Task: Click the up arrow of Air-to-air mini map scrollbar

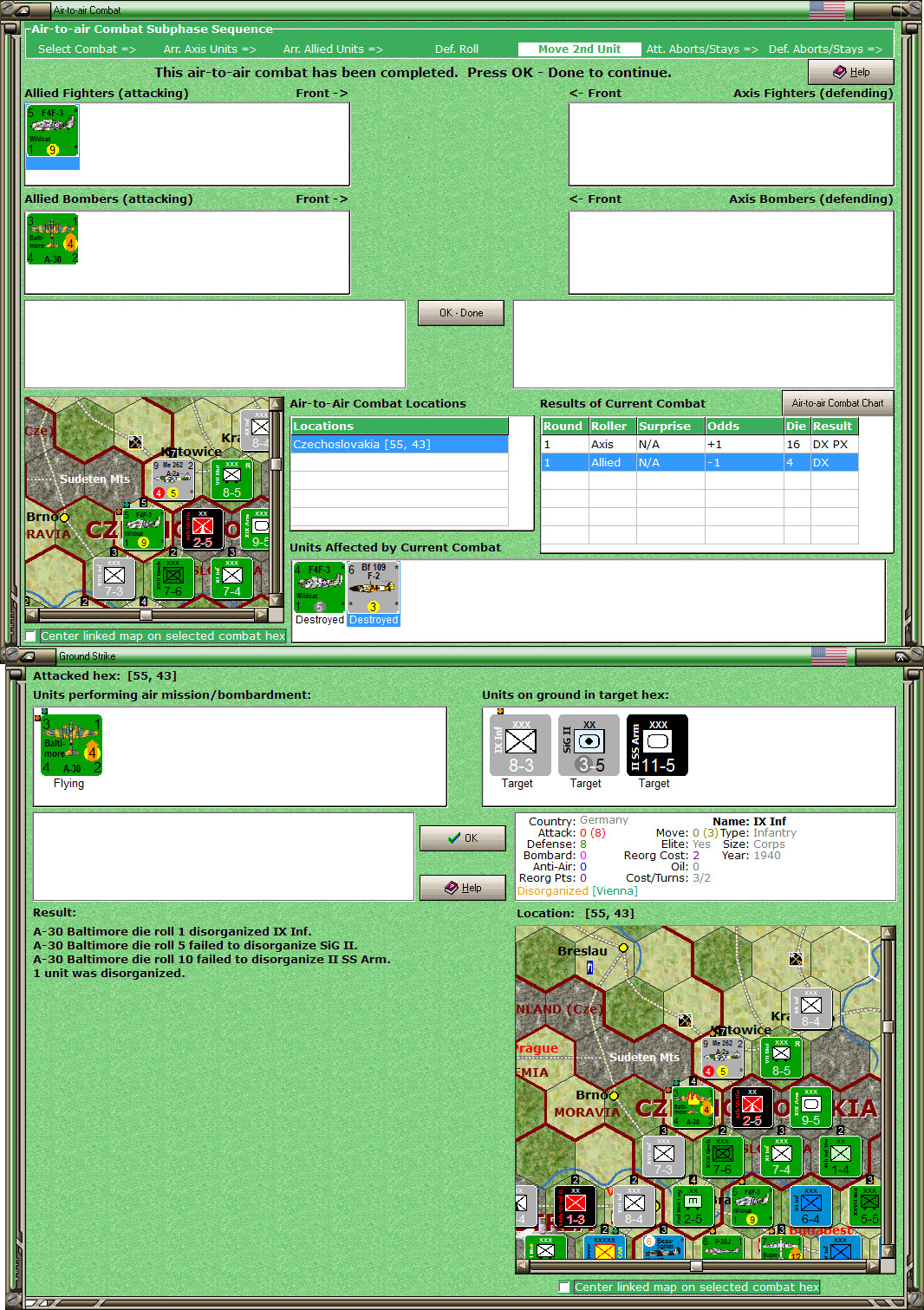Action: (276, 404)
